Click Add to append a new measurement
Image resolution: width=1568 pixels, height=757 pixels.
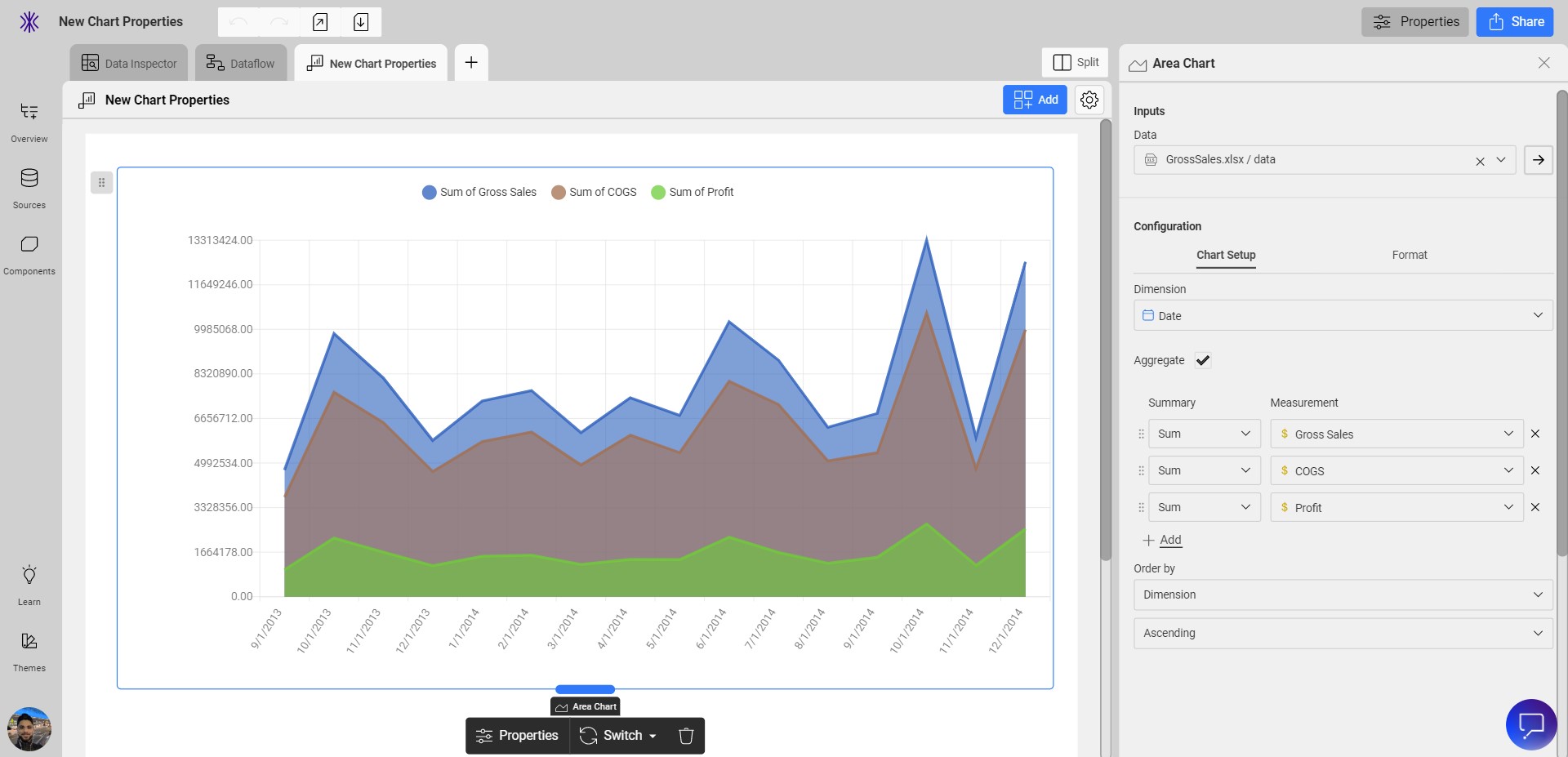(1163, 540)
